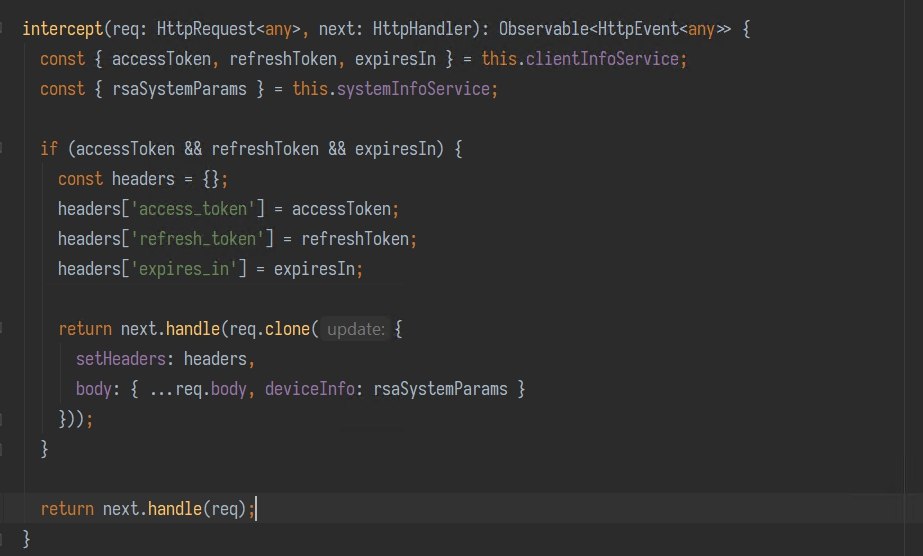Screen dimensions: 923x556
Task: Click the "next" parameter in the intercept signature
Action: click(336, 29)
